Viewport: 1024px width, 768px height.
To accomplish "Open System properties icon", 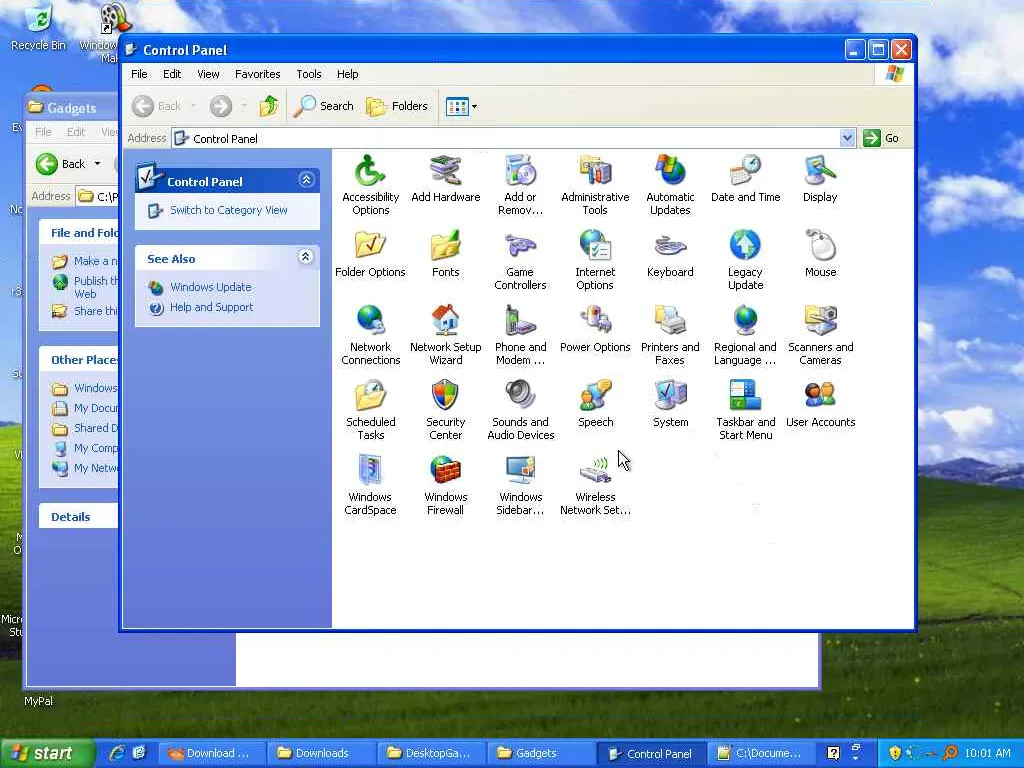I will click(x=670, y=404).
